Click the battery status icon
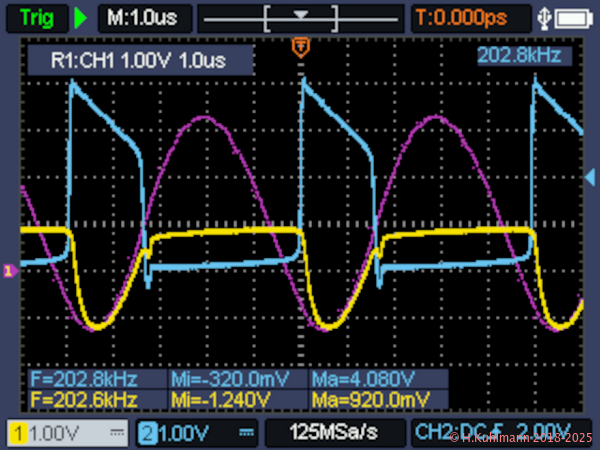The width and height of the screenshot is (600, 450). pos(573,17)
